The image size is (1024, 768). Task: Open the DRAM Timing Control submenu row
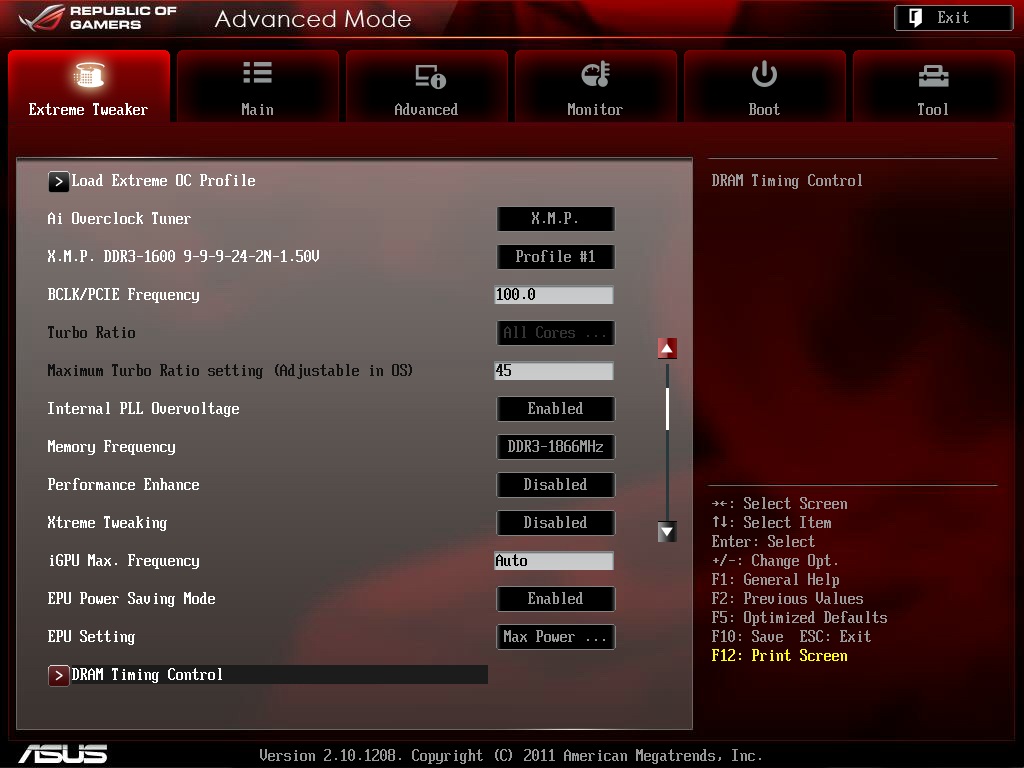[268, 675]
